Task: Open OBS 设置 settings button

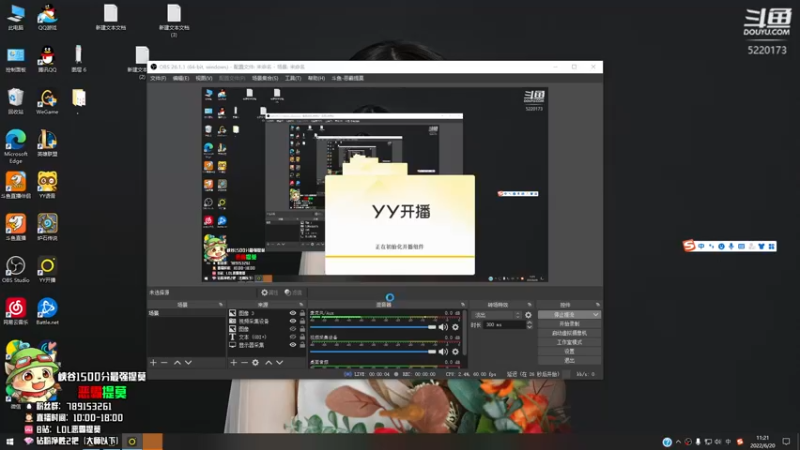Action: (x=569, y=352)
